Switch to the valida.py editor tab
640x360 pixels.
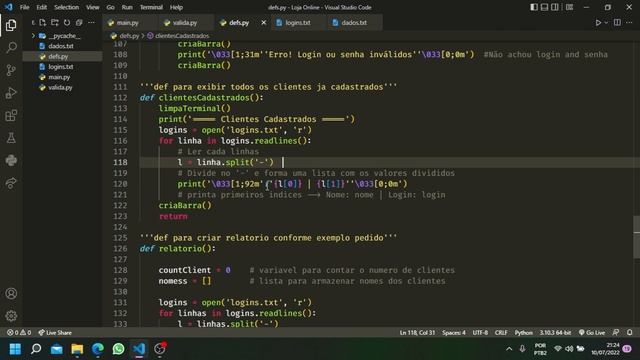(x=186, y=23)
